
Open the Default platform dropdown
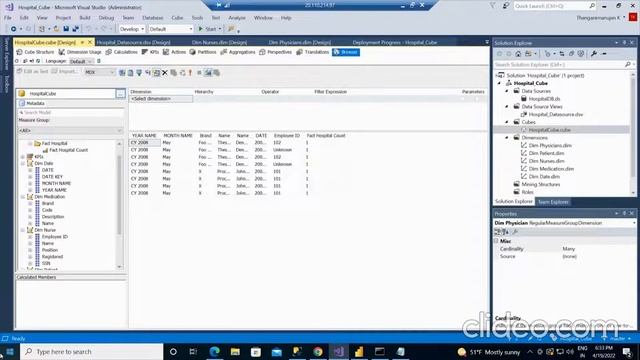point(170,29)
